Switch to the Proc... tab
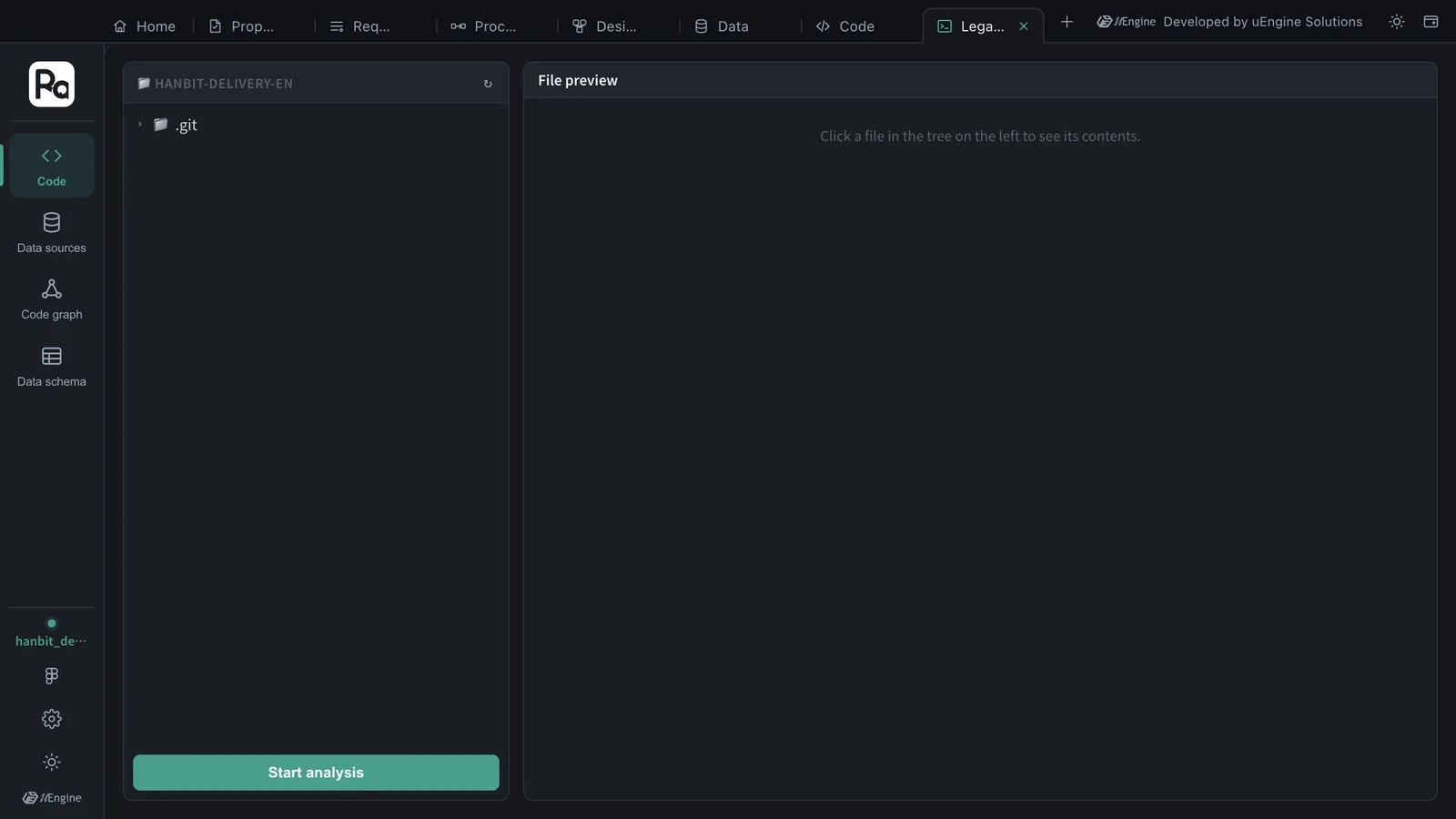 coord(483,26)
